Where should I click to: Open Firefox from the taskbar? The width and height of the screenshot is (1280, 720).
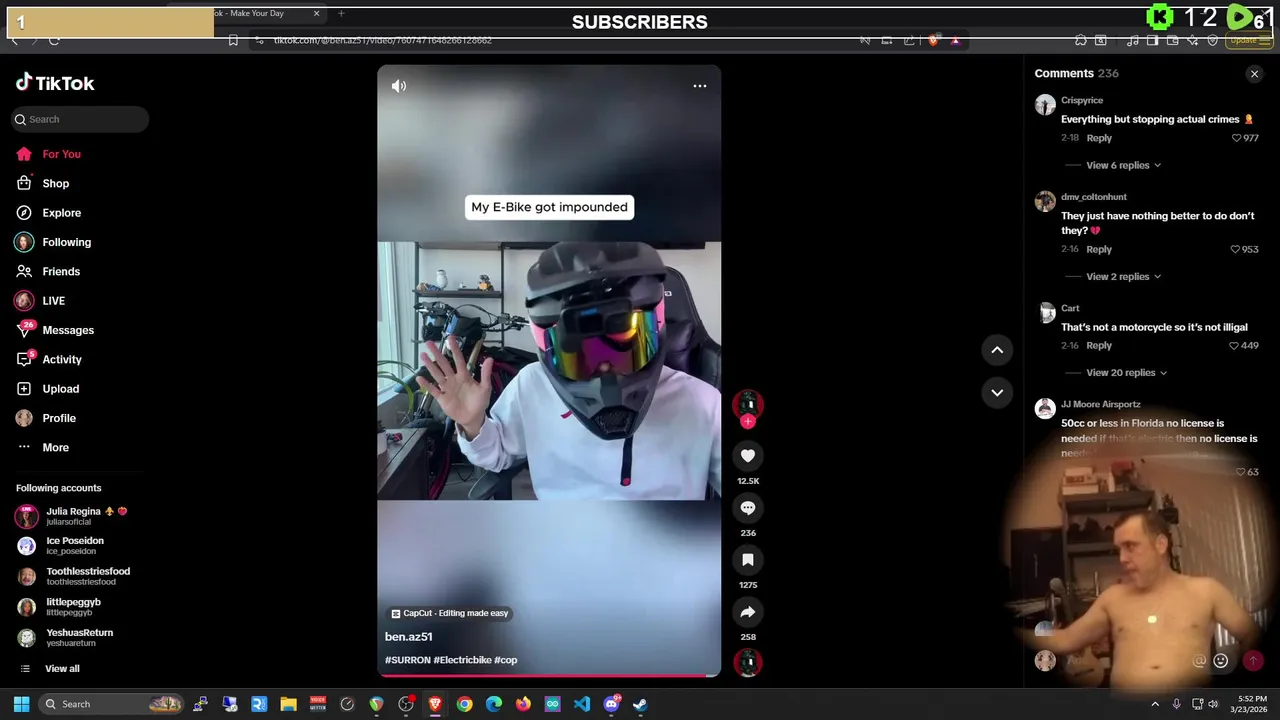(x=523, y=704)
